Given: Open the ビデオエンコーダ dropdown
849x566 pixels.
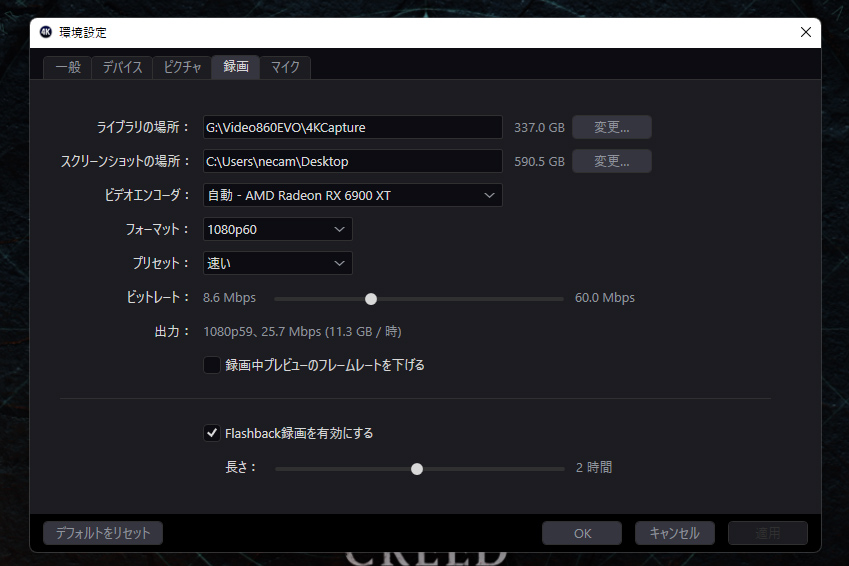Looking at the screenshot, I should [352, 196].
